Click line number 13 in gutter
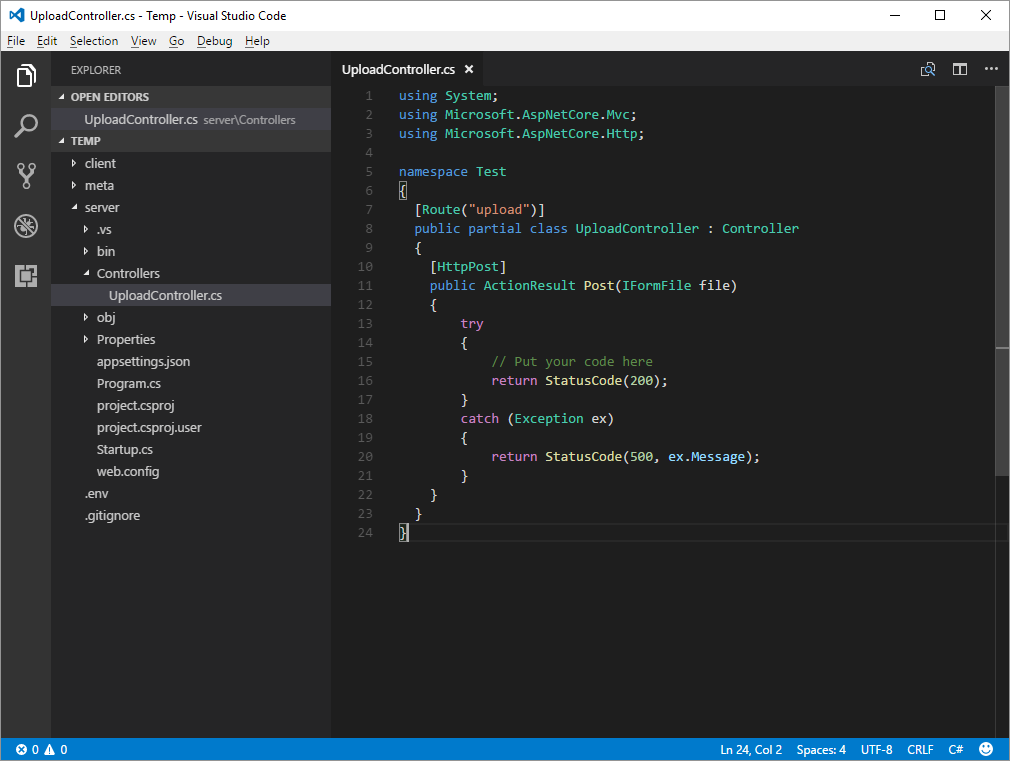Viewport: 1010px width, 761px height. point(365,323)
